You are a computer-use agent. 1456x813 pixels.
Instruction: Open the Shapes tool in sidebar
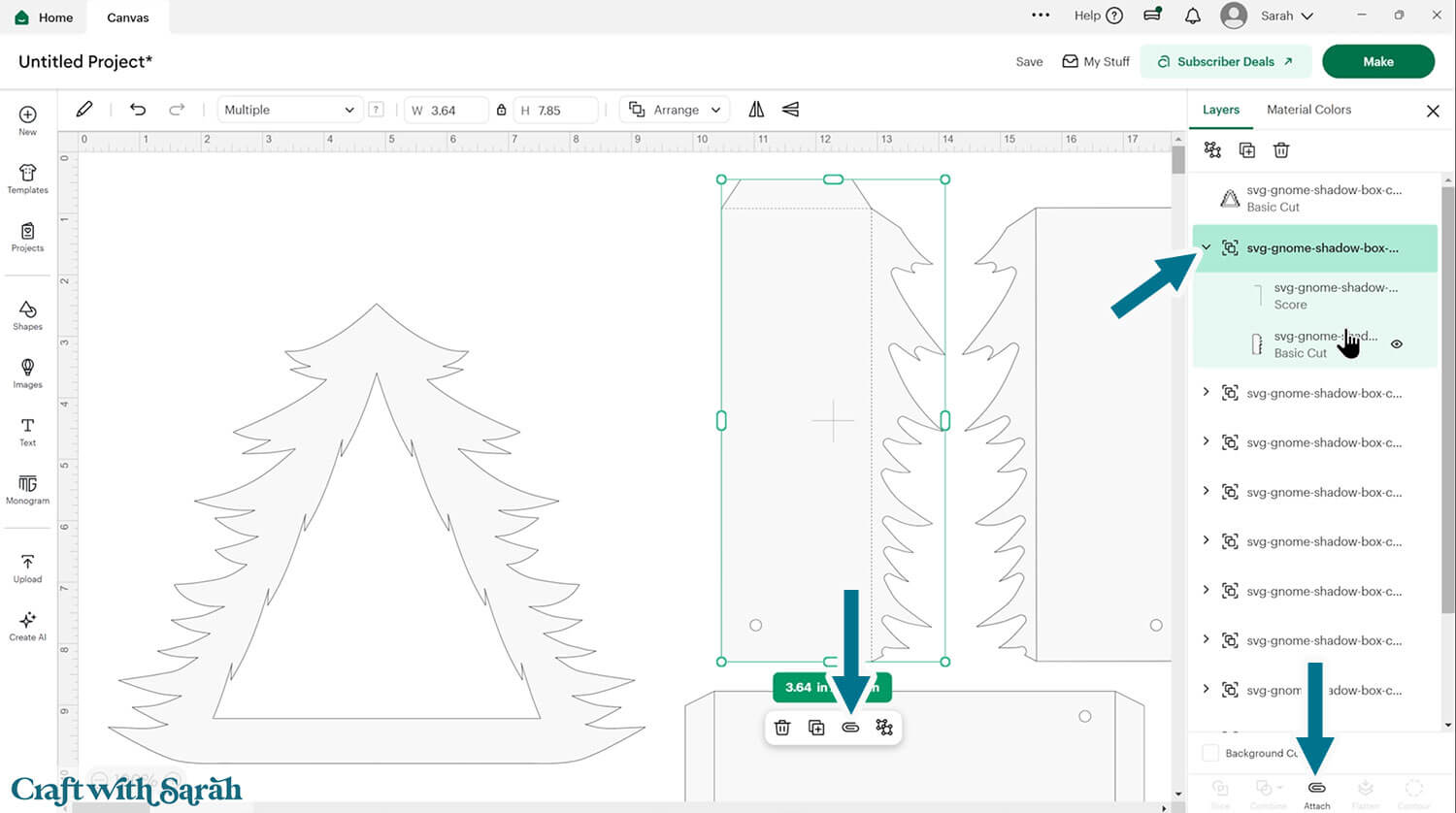click(27, 314)
